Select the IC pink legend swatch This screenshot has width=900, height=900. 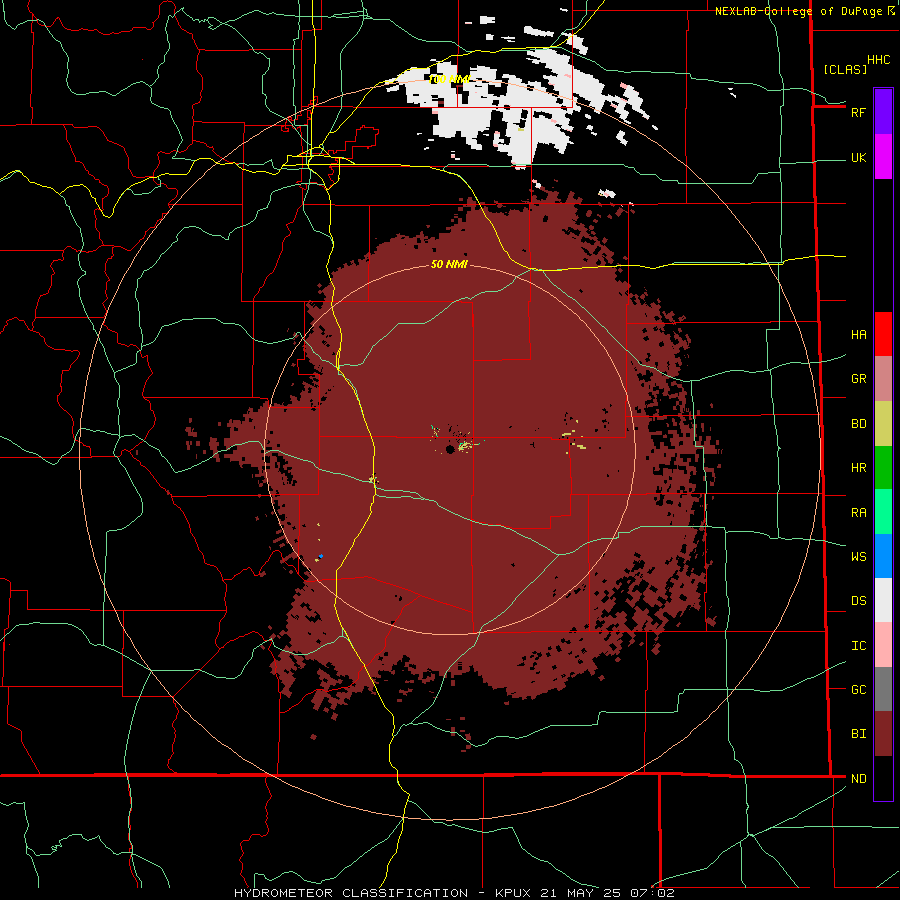[883, 645]
